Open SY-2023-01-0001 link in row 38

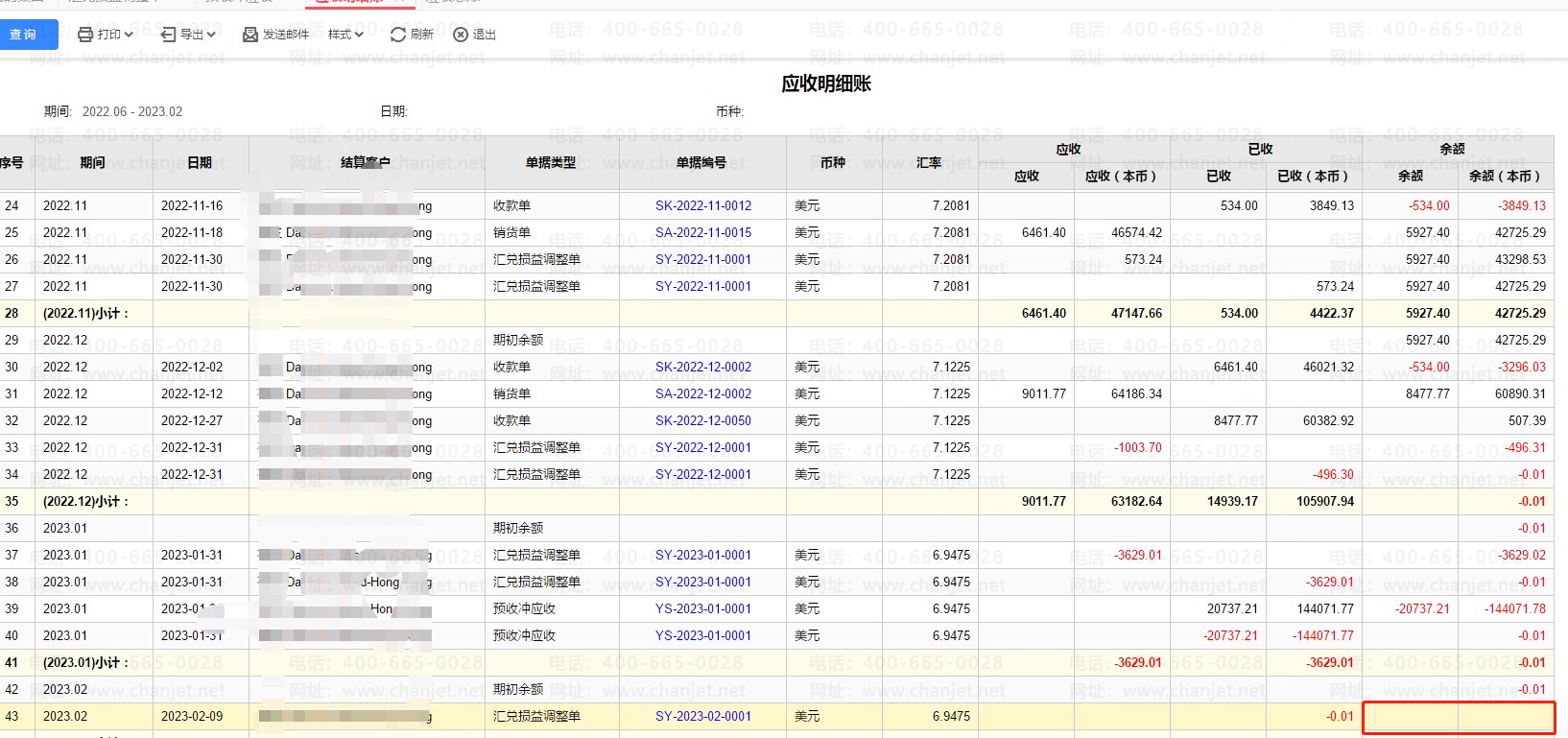coord(703,582)
